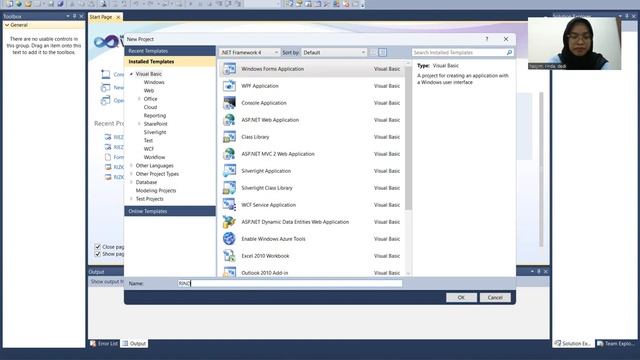Viewport: 640px width, 360px height.
Task: Click the New Project icon on Start Page
Action: (x=105, y=87)
